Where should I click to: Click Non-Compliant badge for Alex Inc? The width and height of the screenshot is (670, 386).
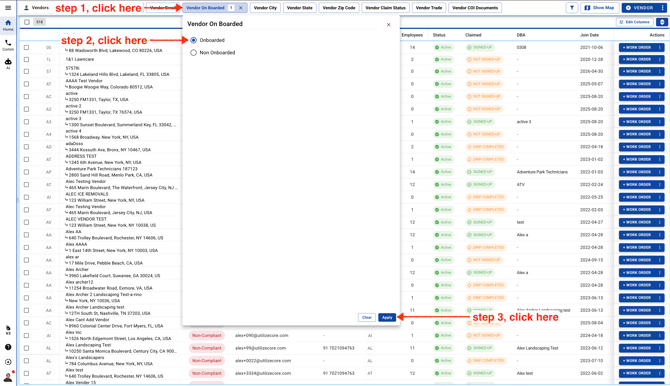click(x=207, y=336)
